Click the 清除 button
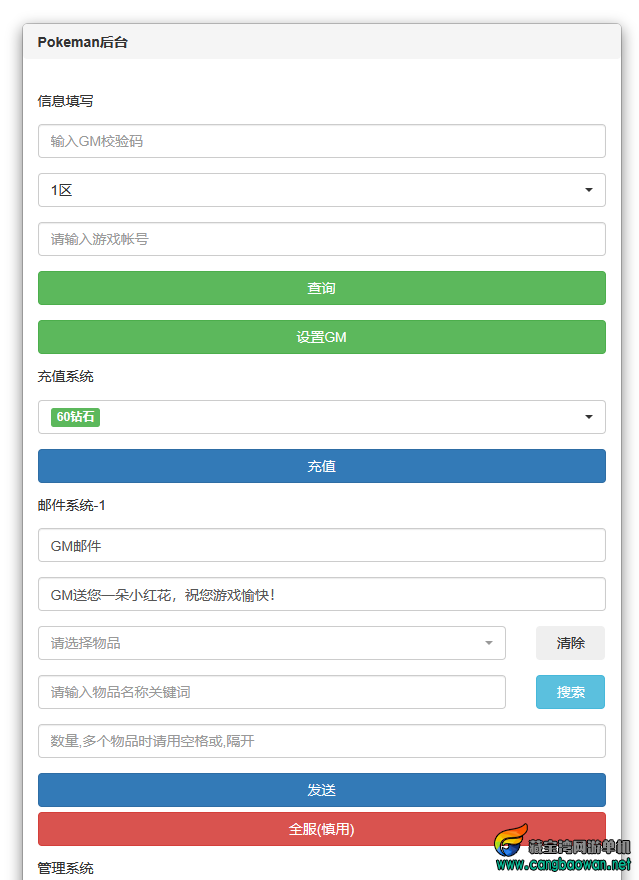 pyautogui.click(x=570, y=643)
